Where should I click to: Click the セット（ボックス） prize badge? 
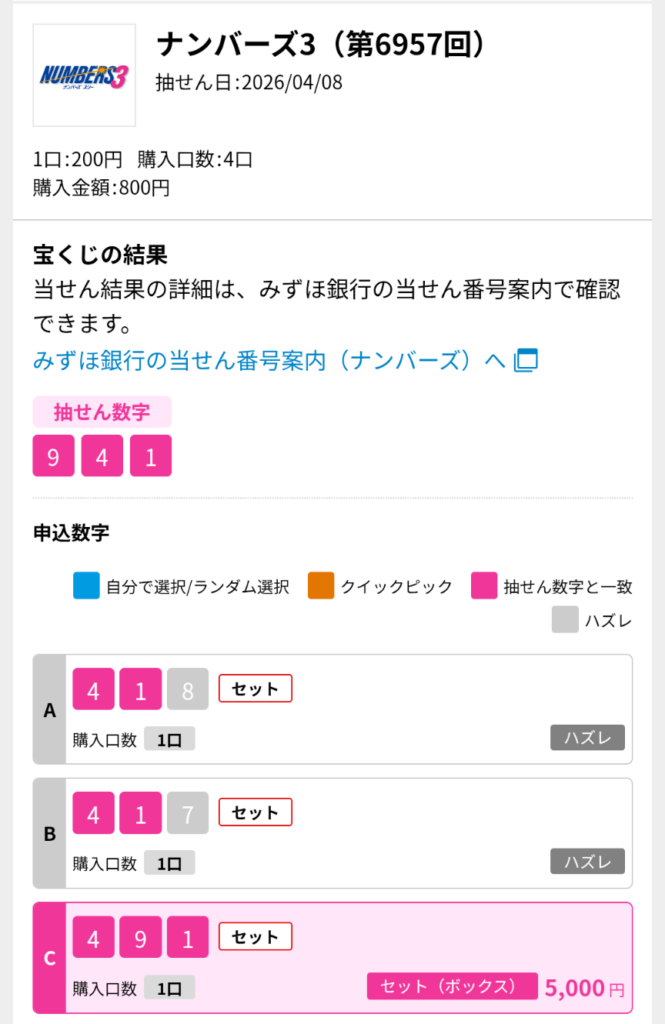[452, 986]
